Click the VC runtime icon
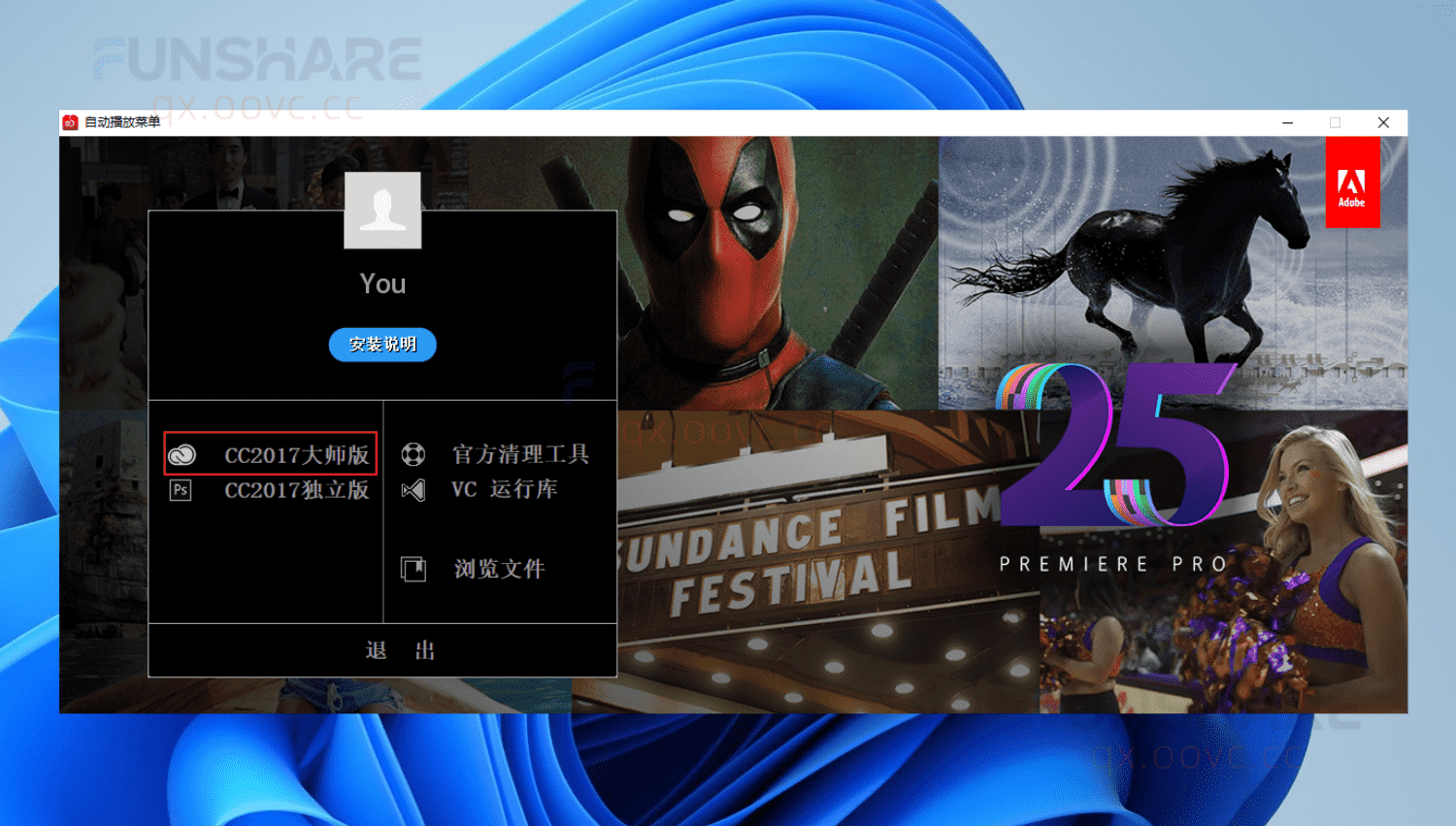The image size is (1456, 826). (x=414, y=490)
